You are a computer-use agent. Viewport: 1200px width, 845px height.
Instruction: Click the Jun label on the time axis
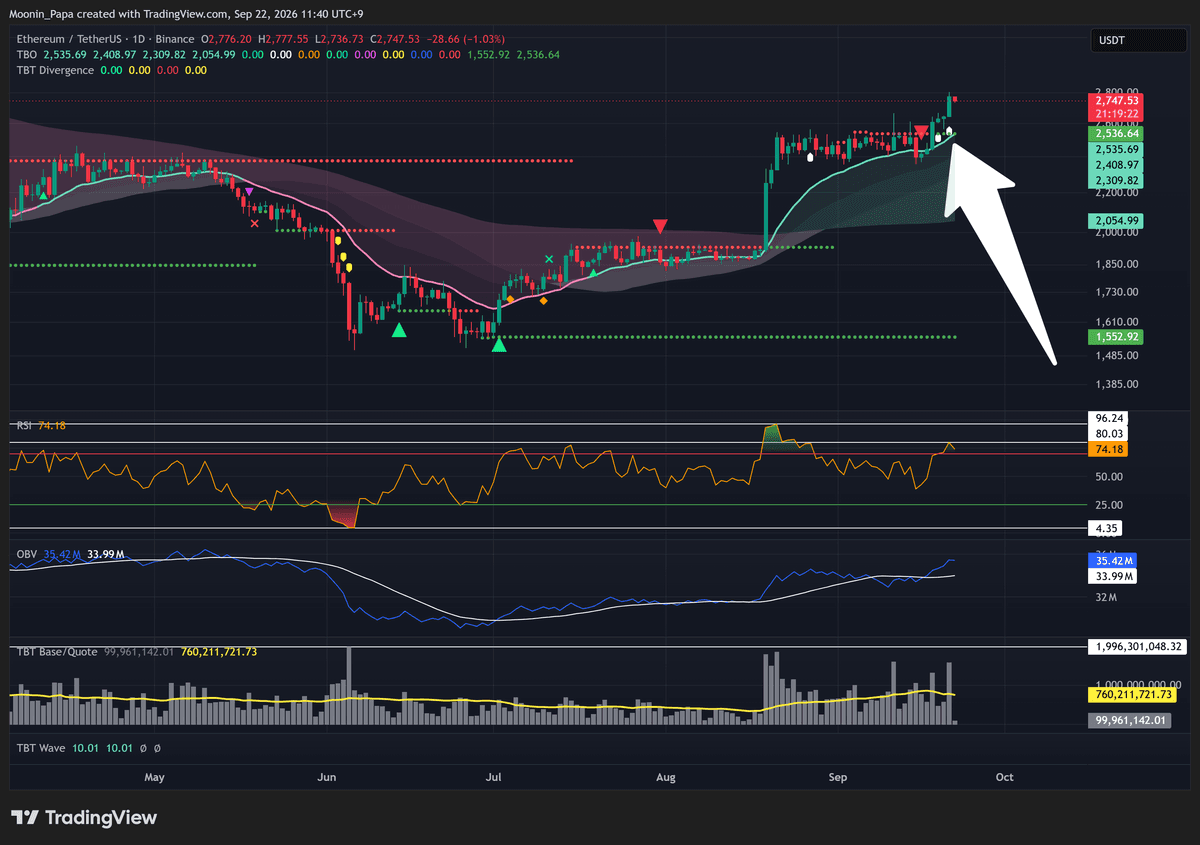pyautogui.click(x=325, y=777)
